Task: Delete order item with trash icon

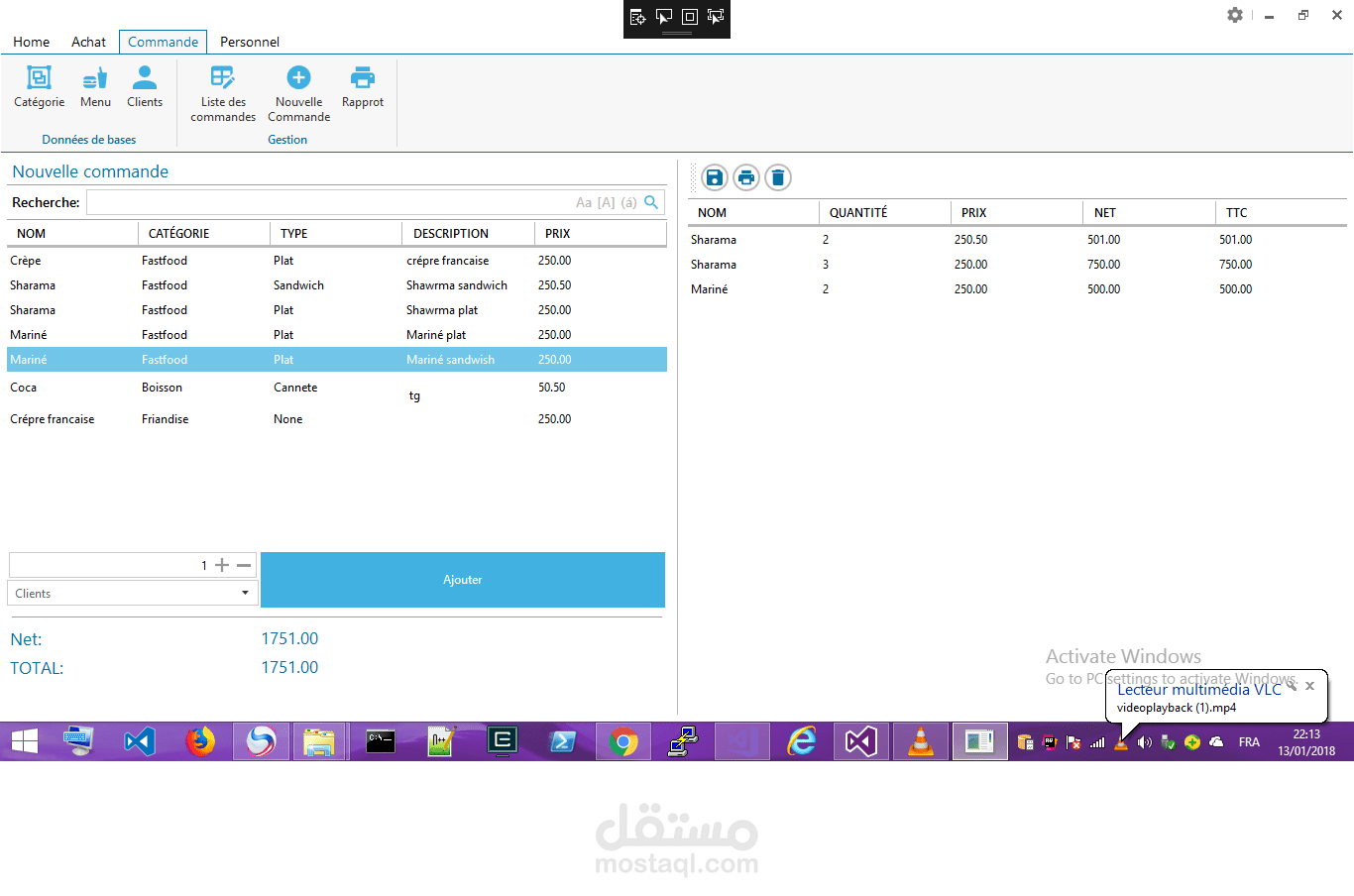Action: [x=778, y=177]
